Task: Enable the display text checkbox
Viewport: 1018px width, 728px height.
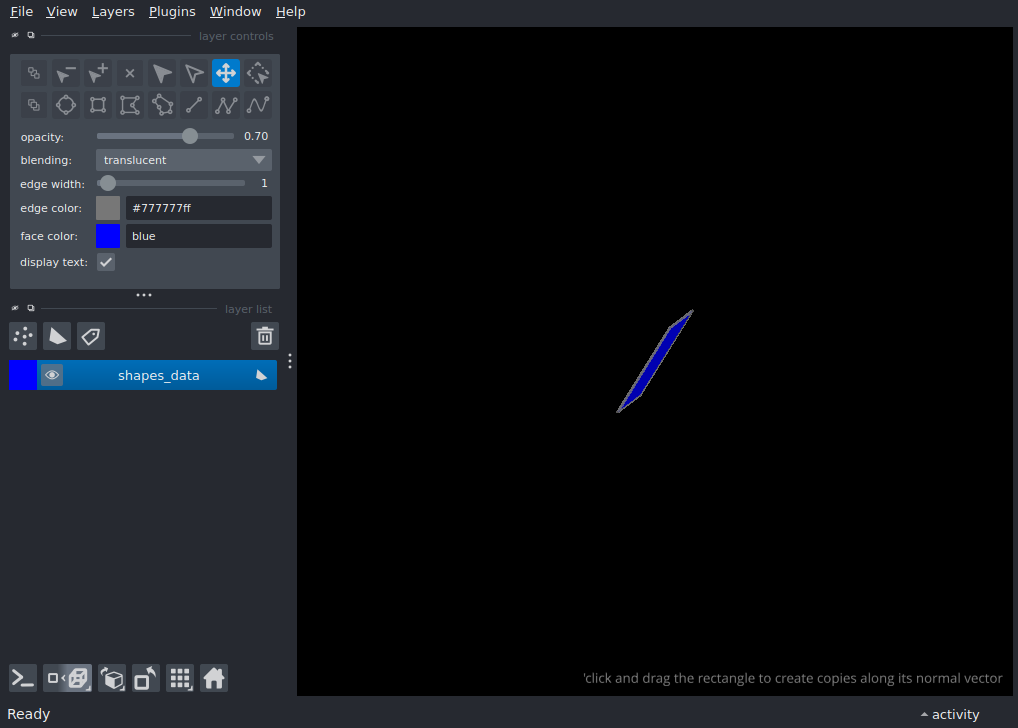Action: tap(105, 261)
